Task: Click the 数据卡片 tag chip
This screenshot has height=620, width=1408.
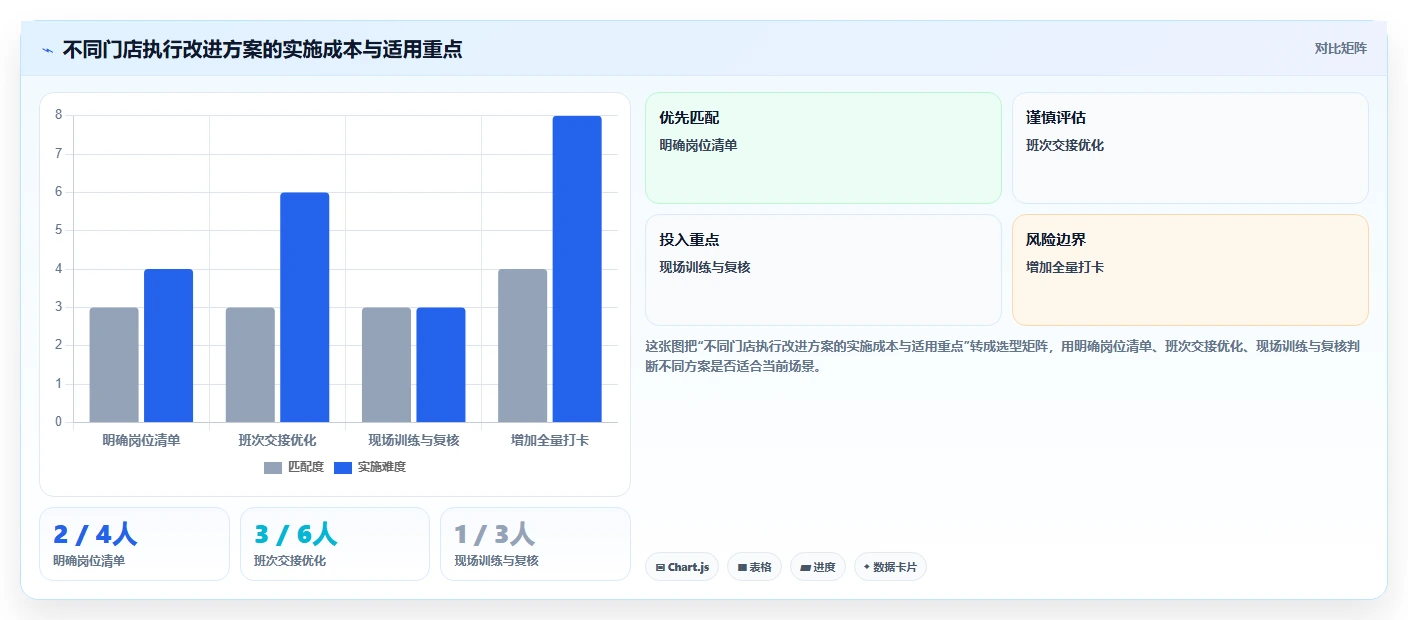Action: [x=890, y=567]
